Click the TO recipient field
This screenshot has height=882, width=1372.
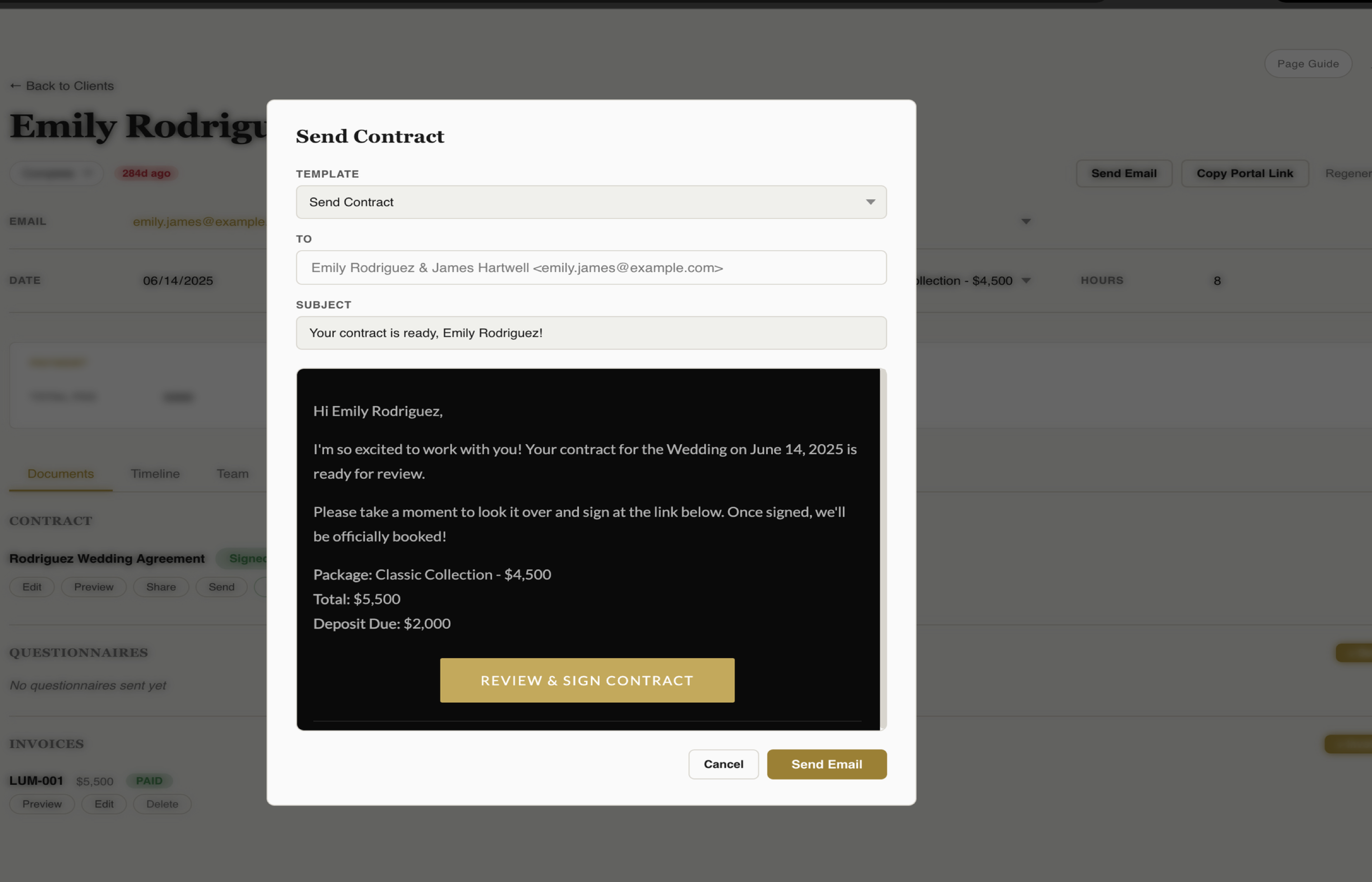pyautogui.click(x=590, y=267)
